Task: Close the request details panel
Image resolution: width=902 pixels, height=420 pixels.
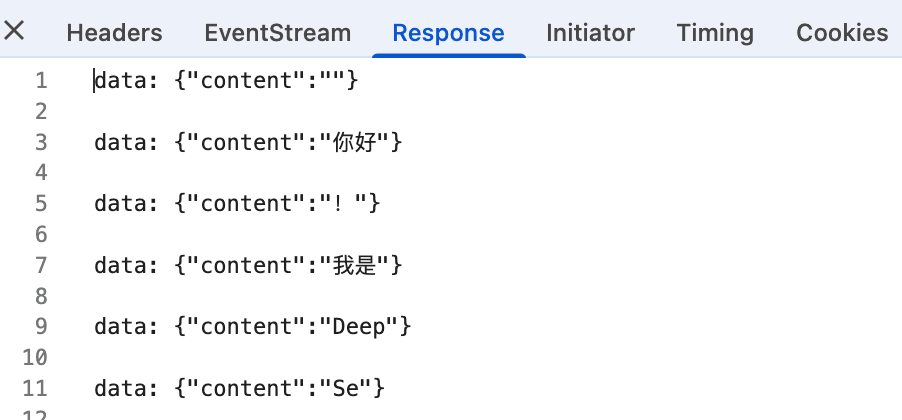Action: pyautogui.click(x=15, y=31)
